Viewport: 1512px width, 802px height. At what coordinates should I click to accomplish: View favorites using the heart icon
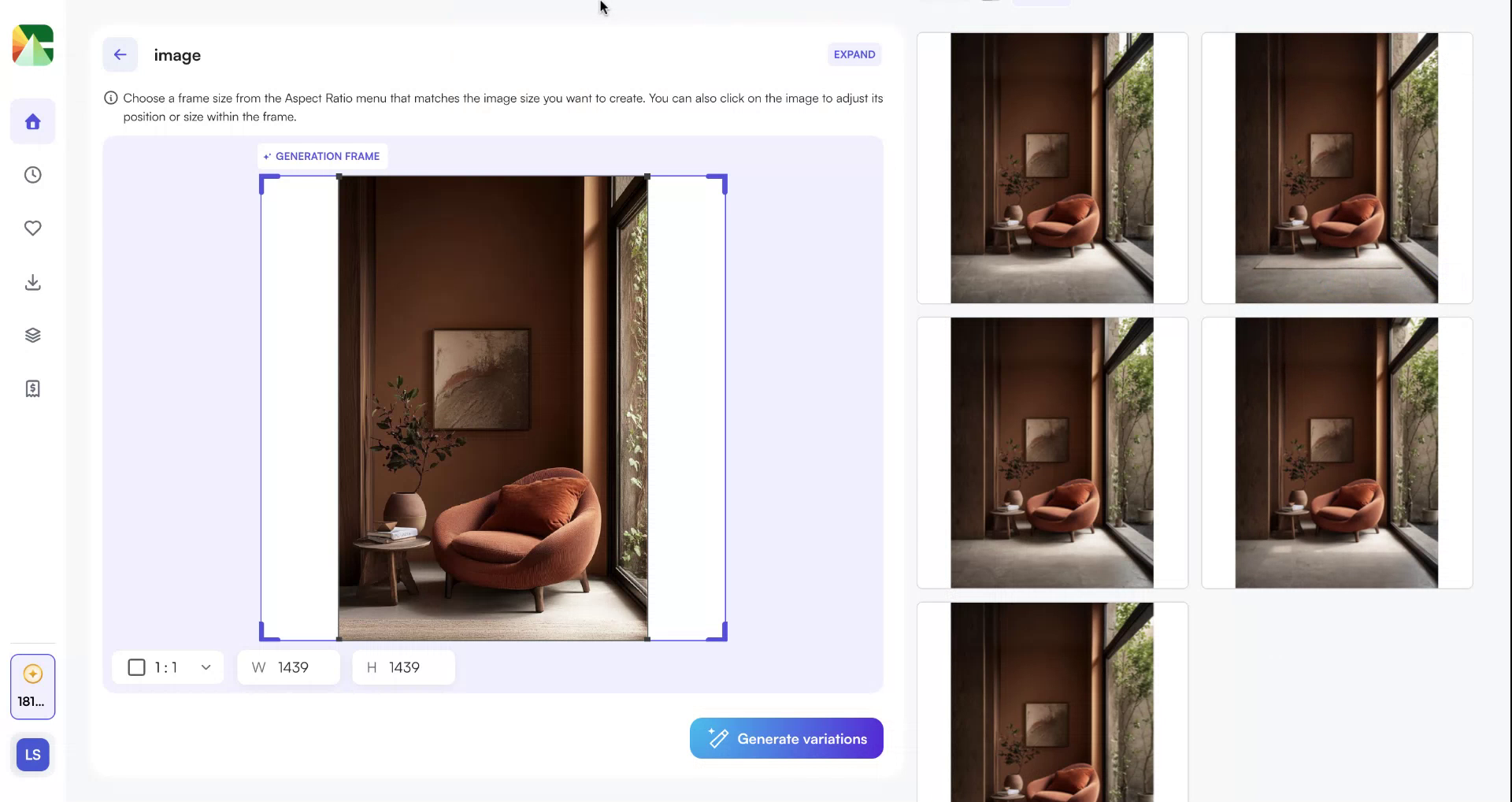pyautogui.click(x=32, y=228)
